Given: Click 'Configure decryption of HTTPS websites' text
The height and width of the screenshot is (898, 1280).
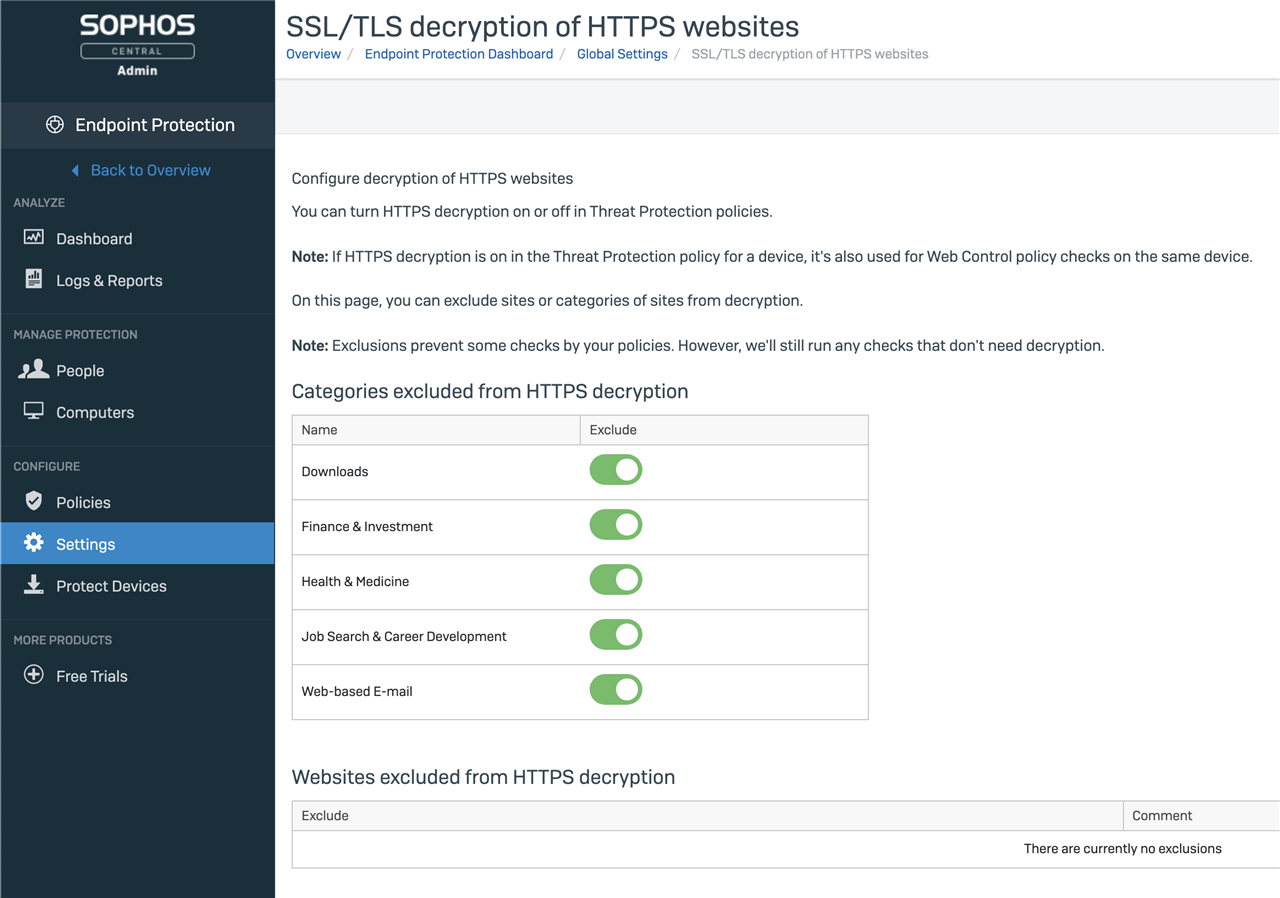Looking at the screenshot, I should coord(432,179).
